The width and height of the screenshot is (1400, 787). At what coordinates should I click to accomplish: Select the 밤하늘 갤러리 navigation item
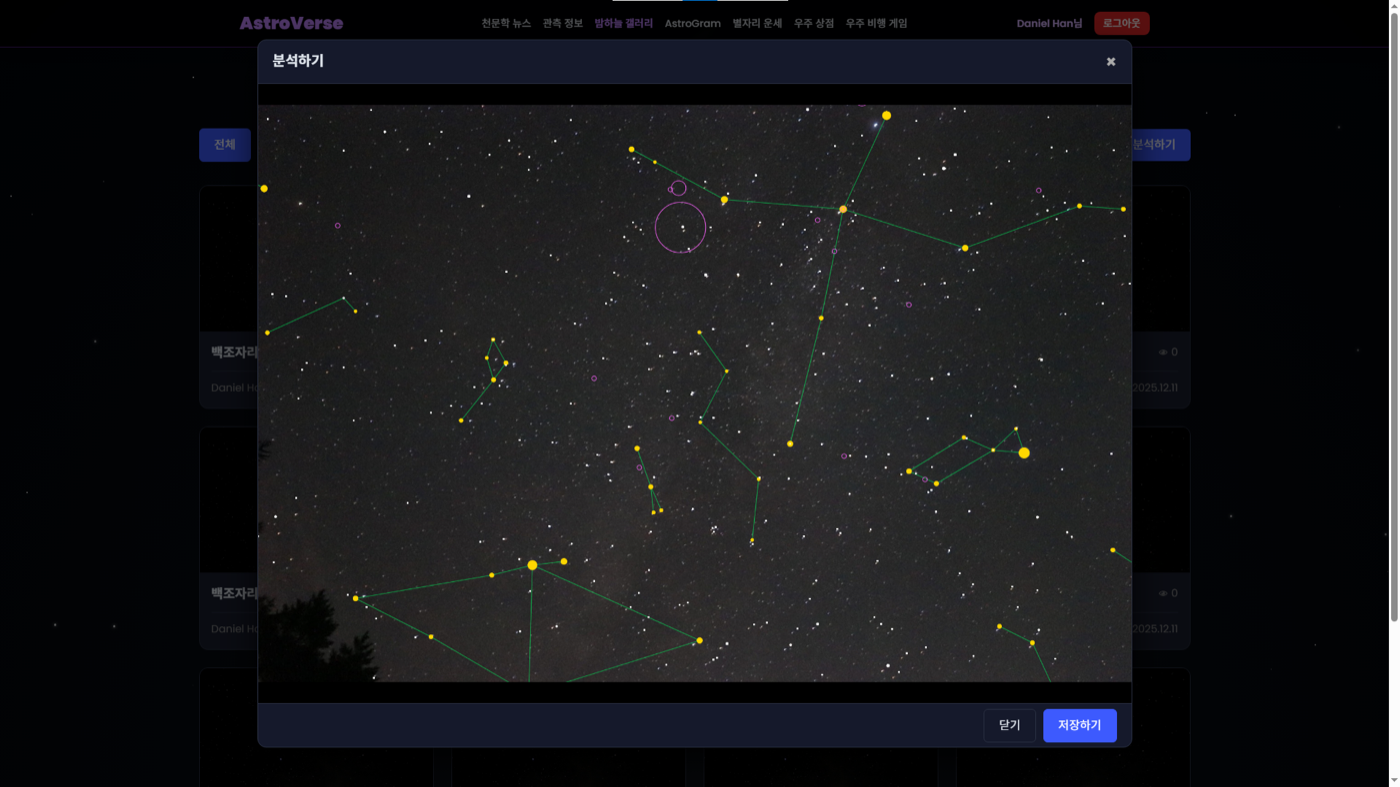point(624,23)
